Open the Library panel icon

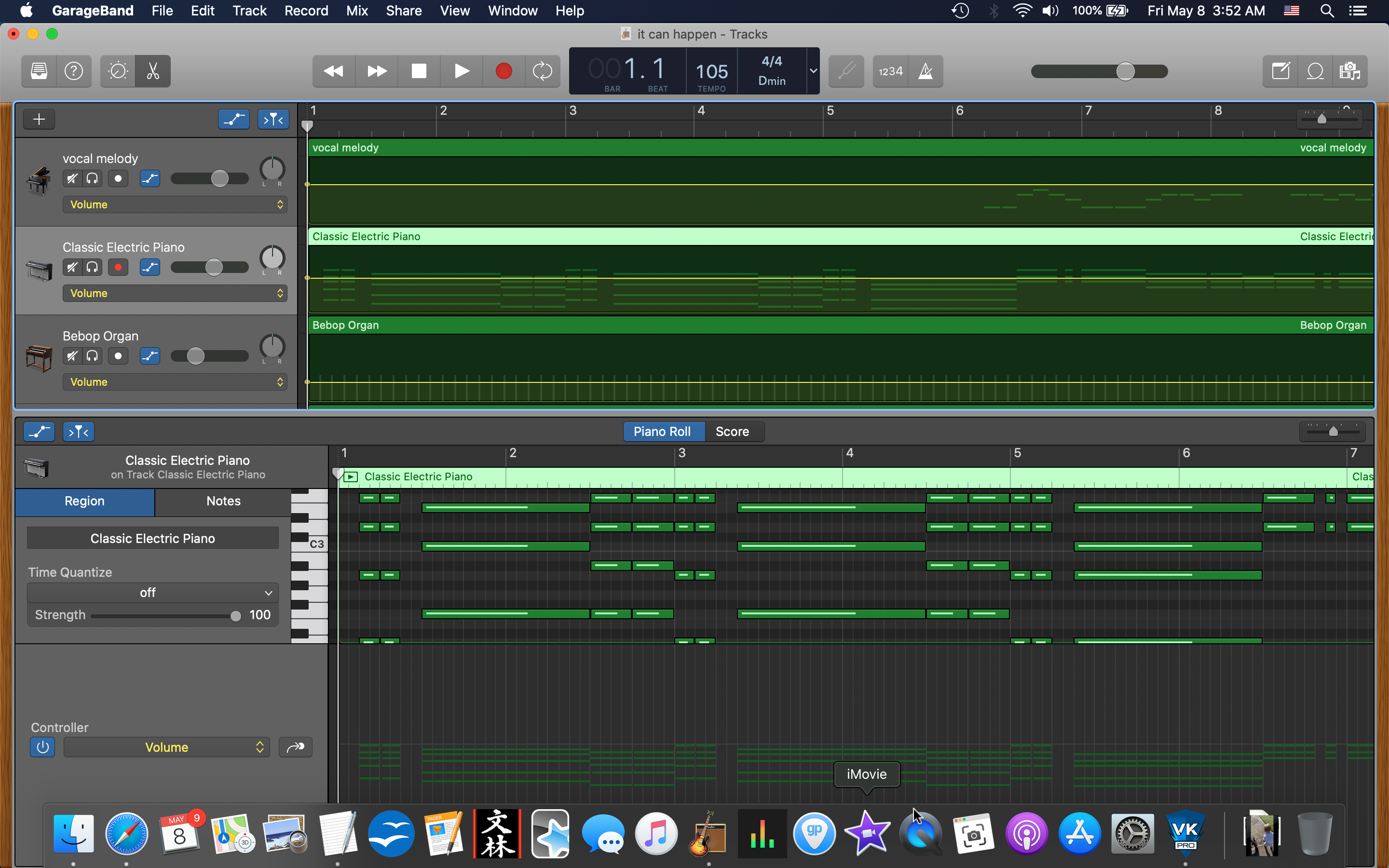(x=39, y=71)
